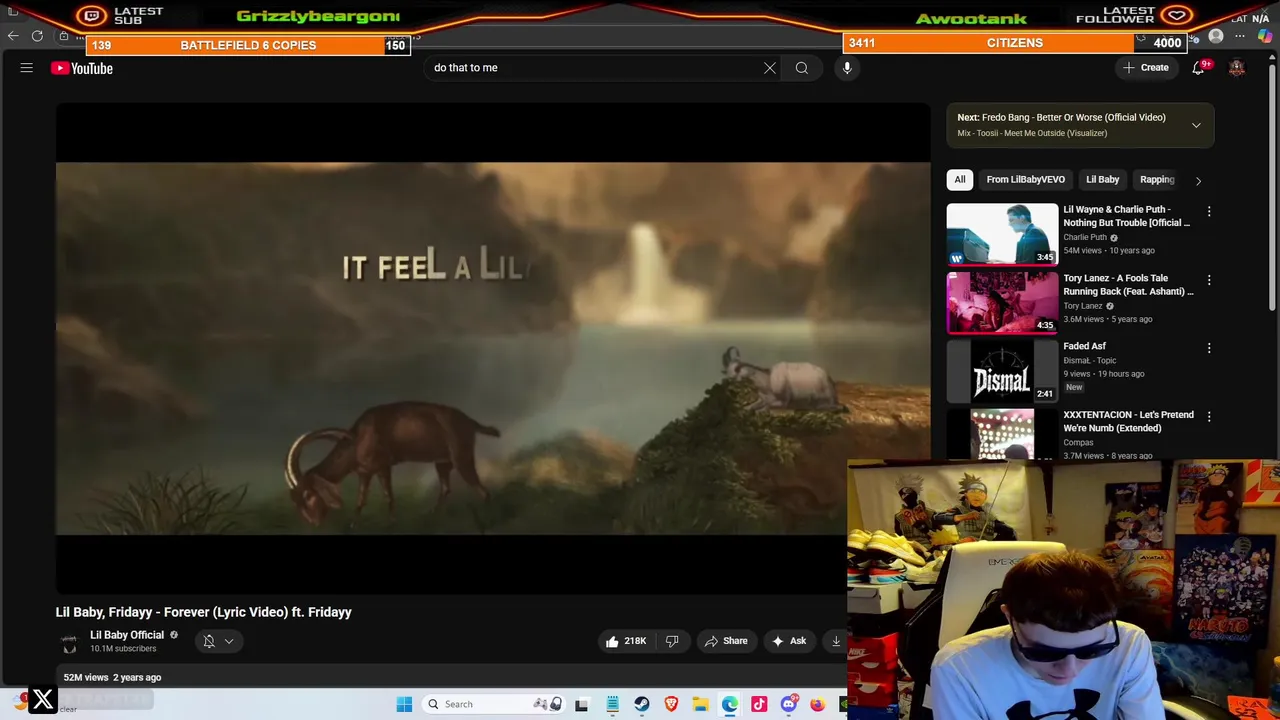
Task: Open the X overlay icon
Action: pos(42,700)
